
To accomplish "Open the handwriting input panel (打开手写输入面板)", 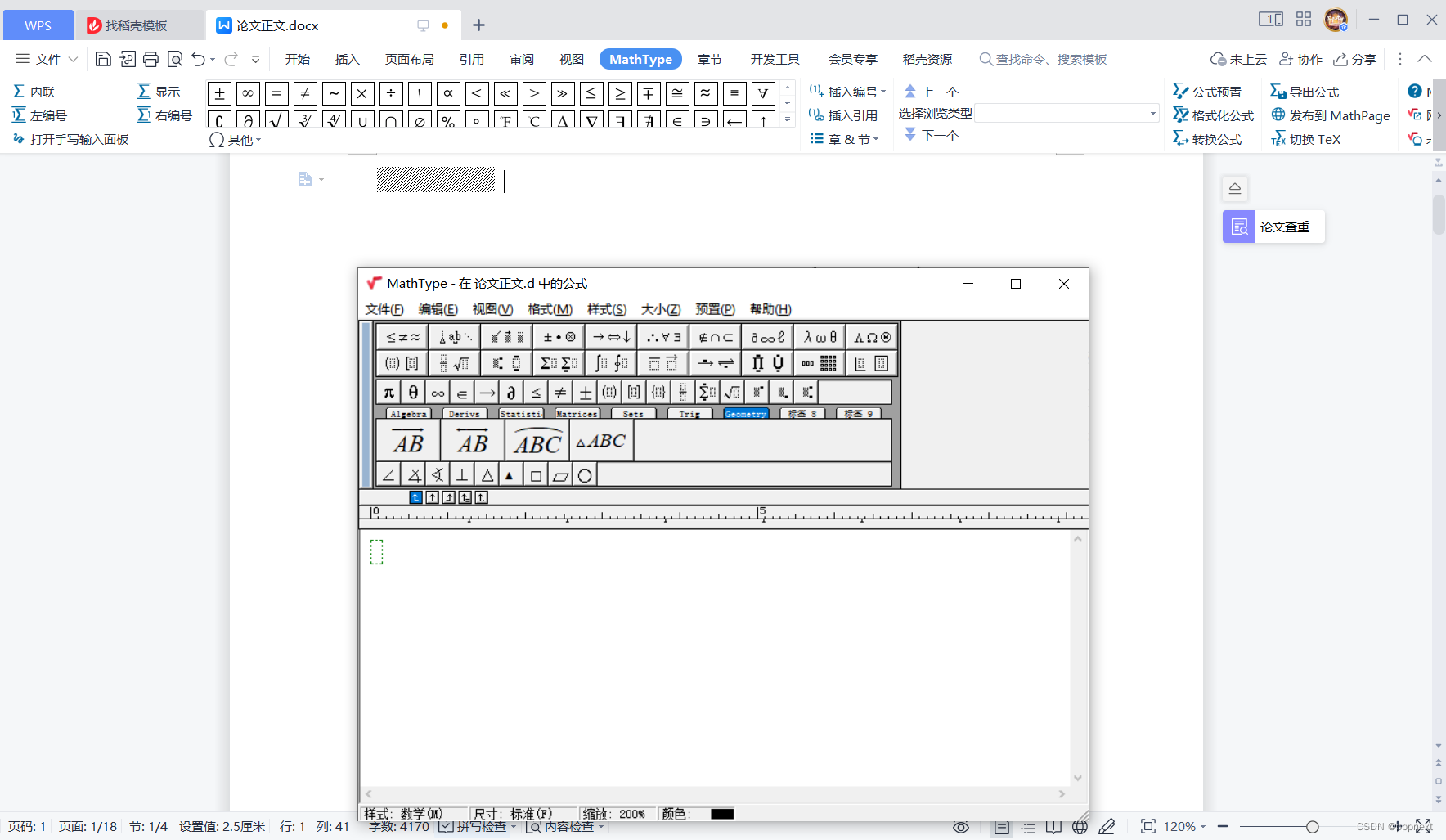I will (70, 139).
